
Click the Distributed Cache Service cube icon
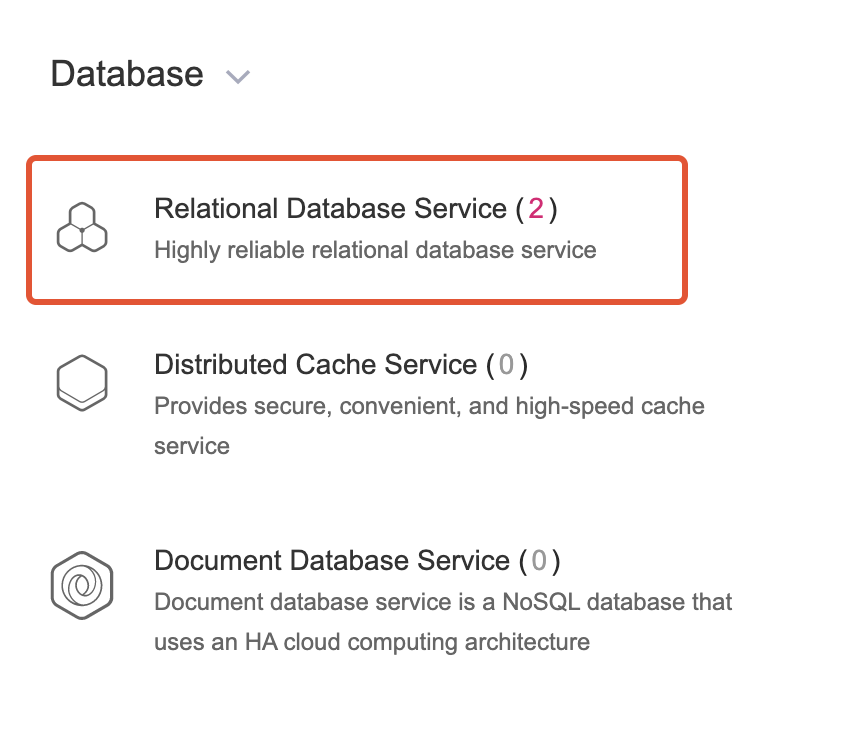point(82,383)
